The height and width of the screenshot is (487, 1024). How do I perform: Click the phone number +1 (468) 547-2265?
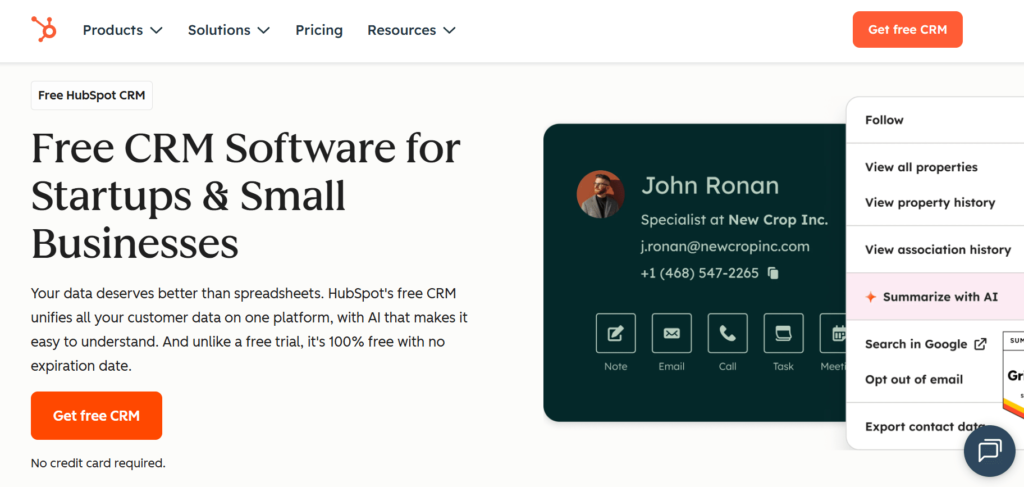[x=699, y=273]
